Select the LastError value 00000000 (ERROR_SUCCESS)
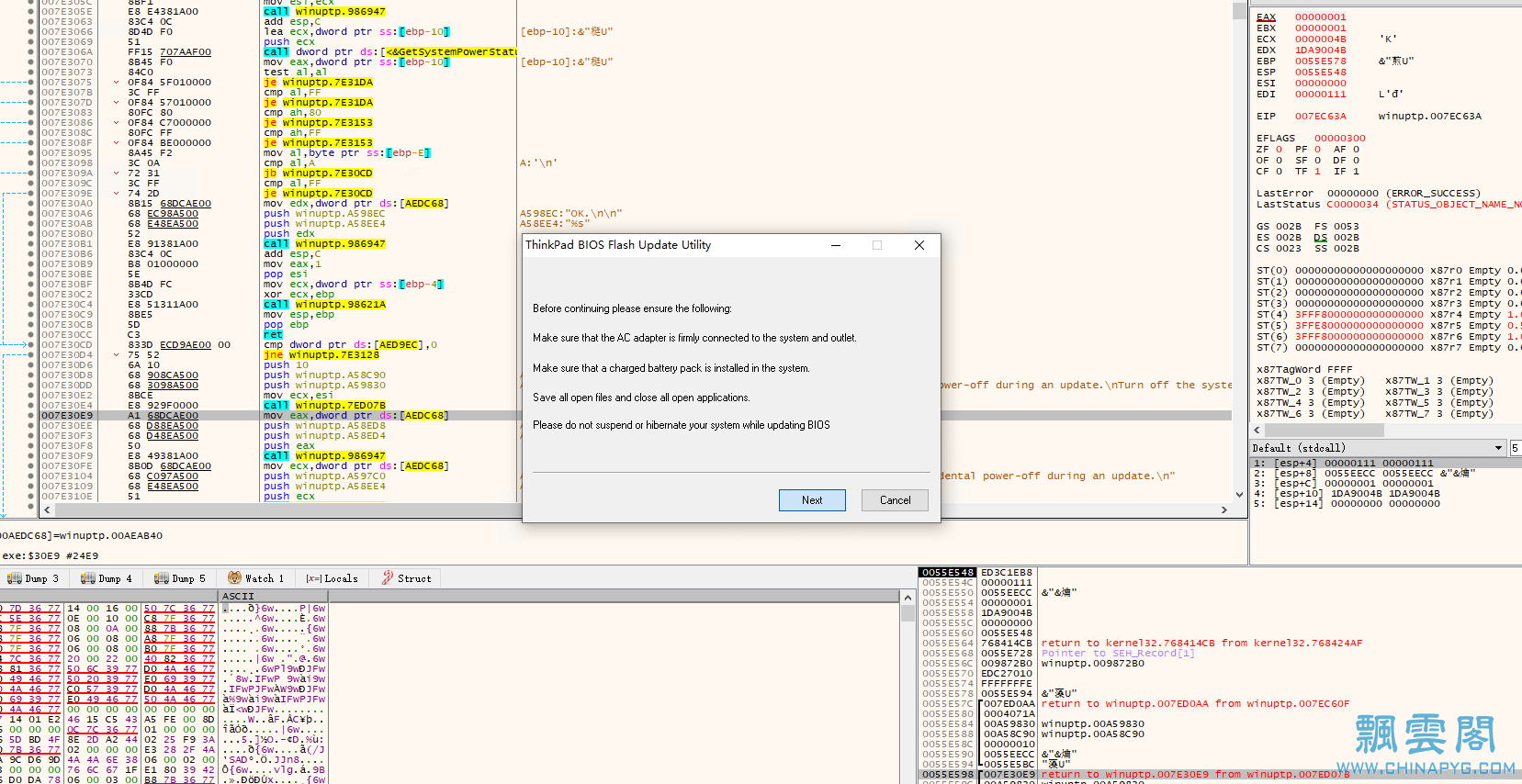 pyautogui.click(x=1404, y=194)
